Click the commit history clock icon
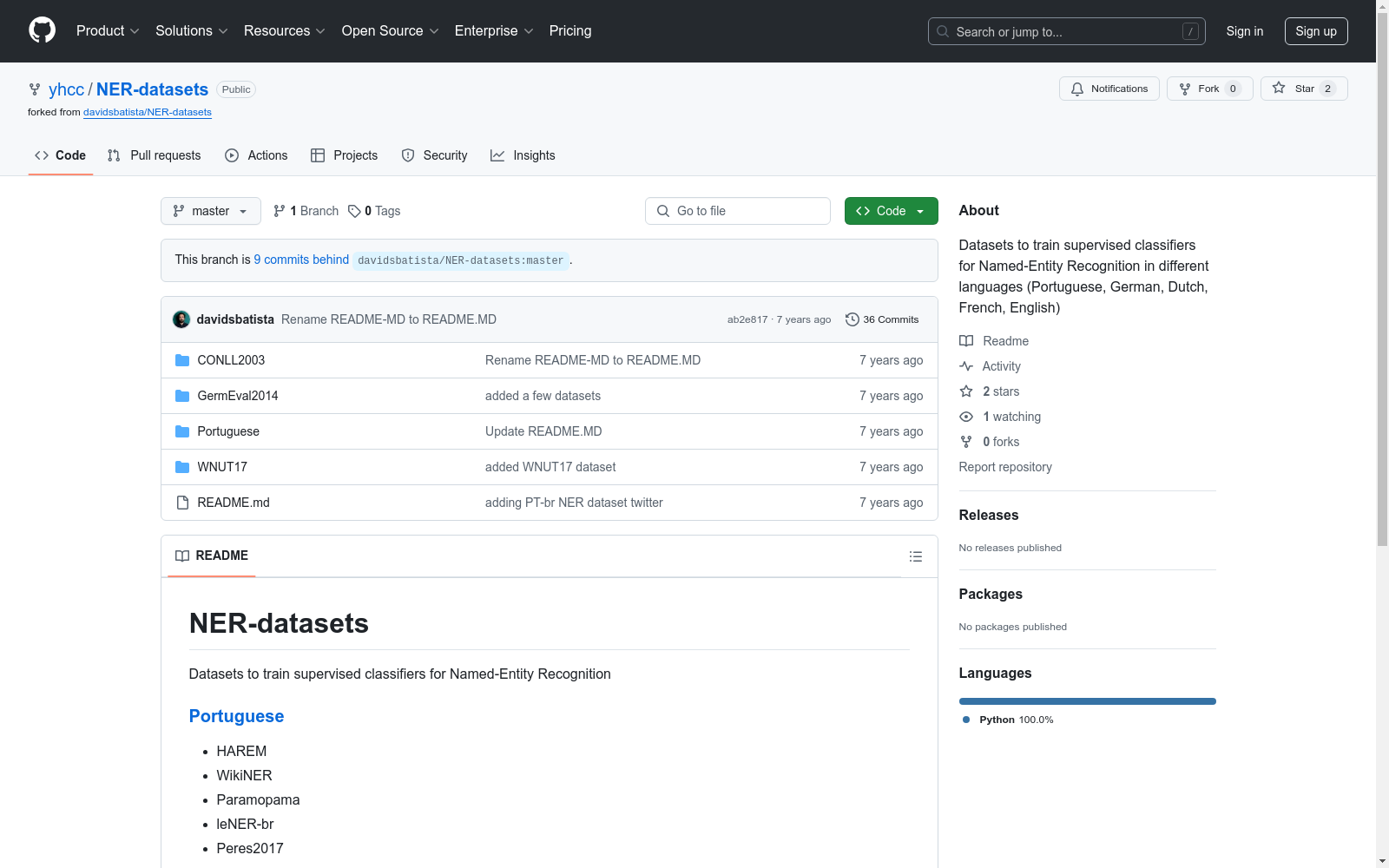This screenshot has height=868, width=1389. (852, 319)
